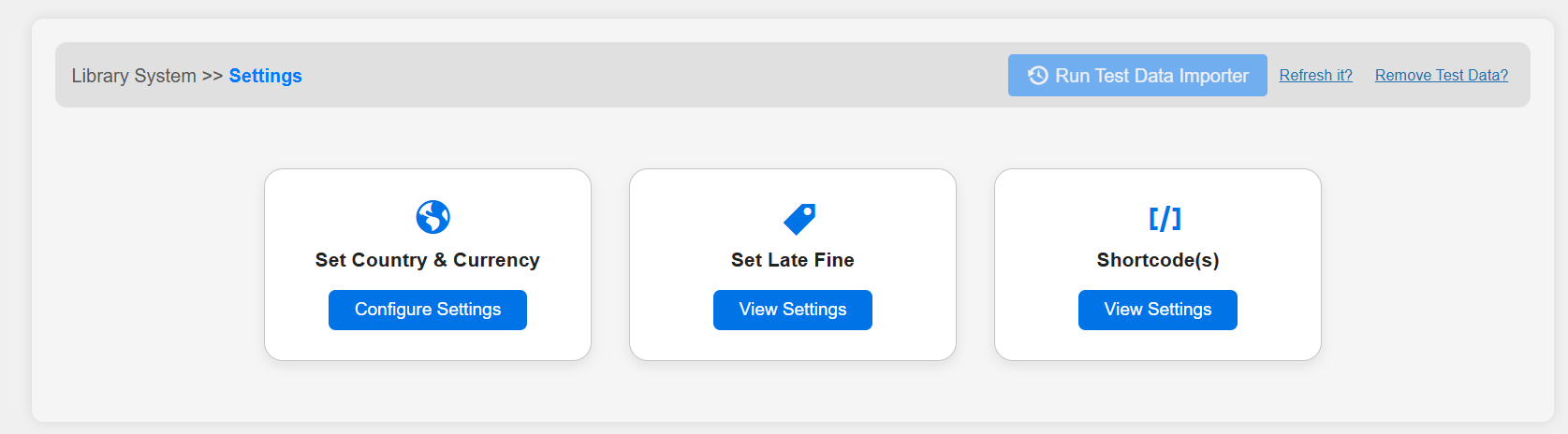Image resolution: width=1568 pixels, height=434 pixels.
Task: Select the blue Settings breadcrumb
Action: (x=265, y=76)
